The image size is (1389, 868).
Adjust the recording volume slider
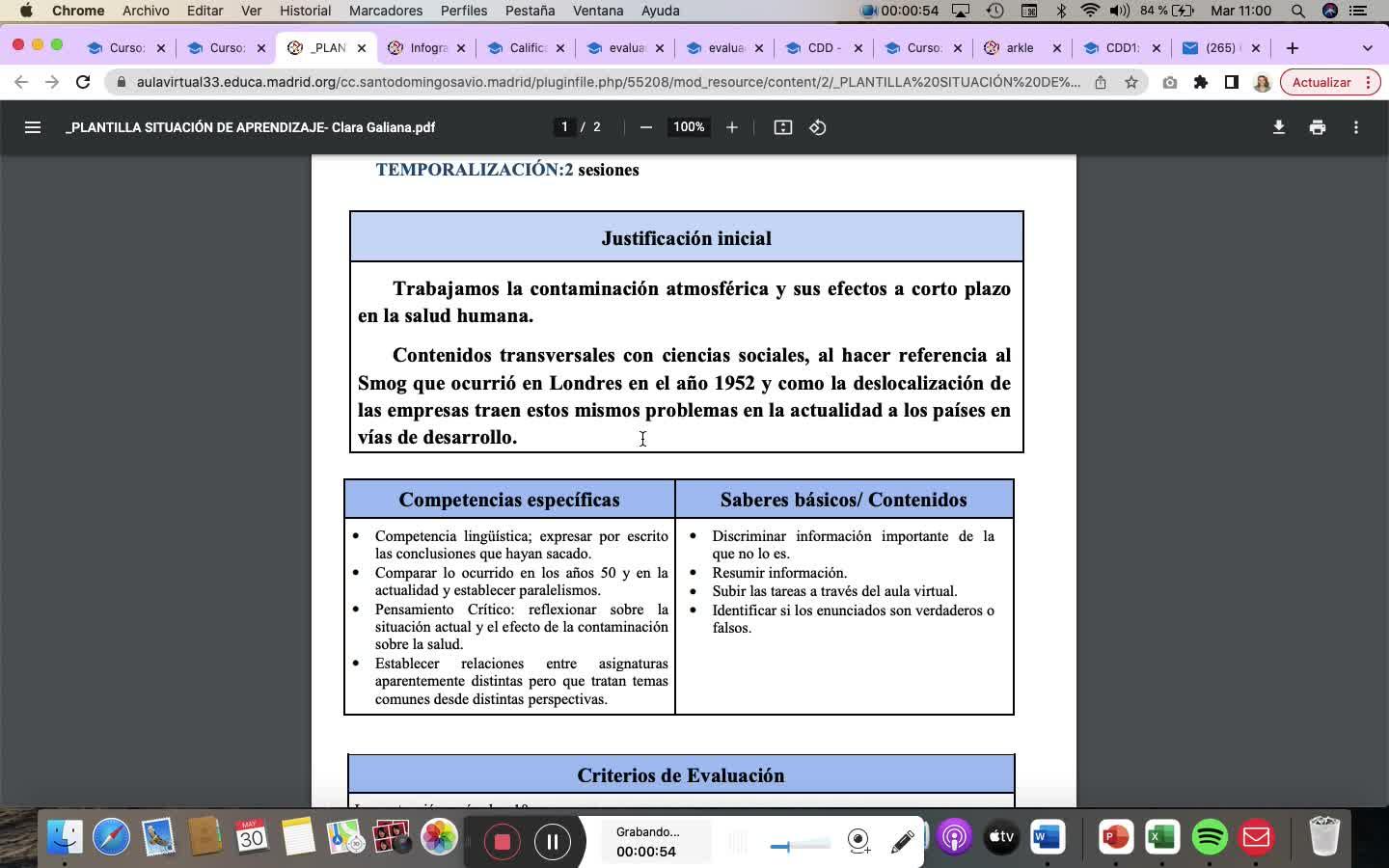[x=801, y=846]
